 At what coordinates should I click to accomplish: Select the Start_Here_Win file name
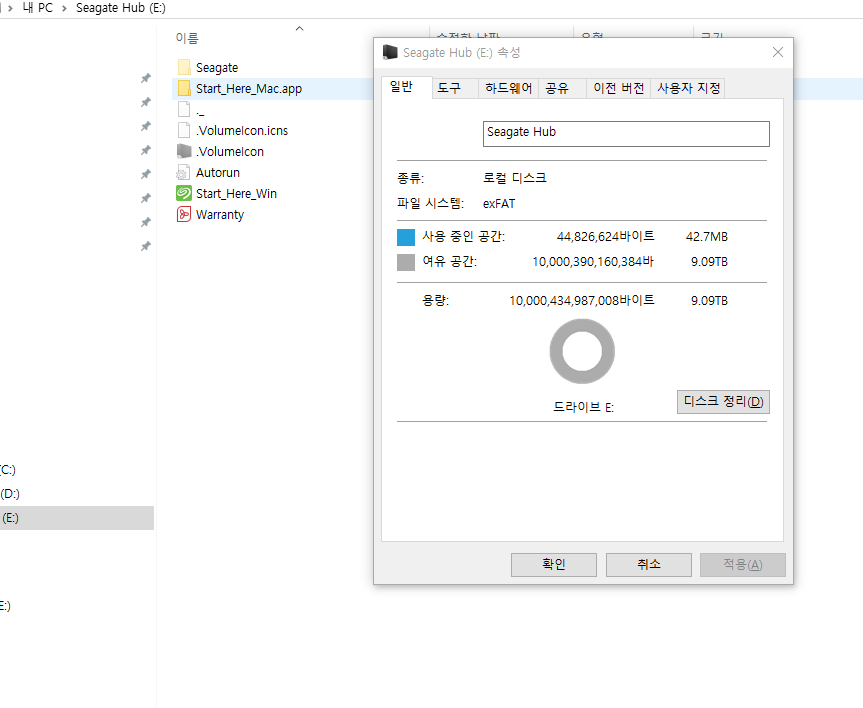click(x=236, y=193)
